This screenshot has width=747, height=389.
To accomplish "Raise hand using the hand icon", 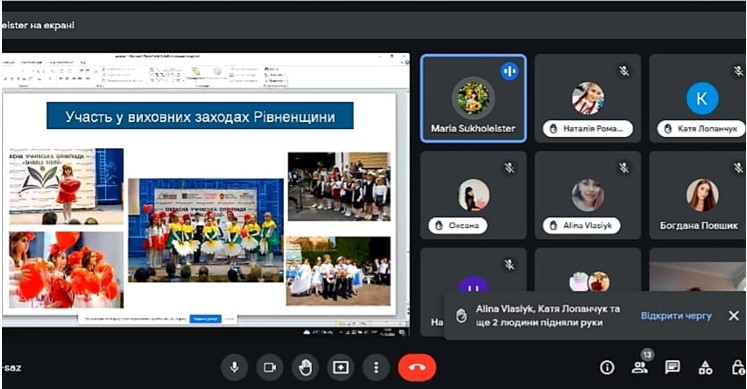I will [x=305, y=368].
